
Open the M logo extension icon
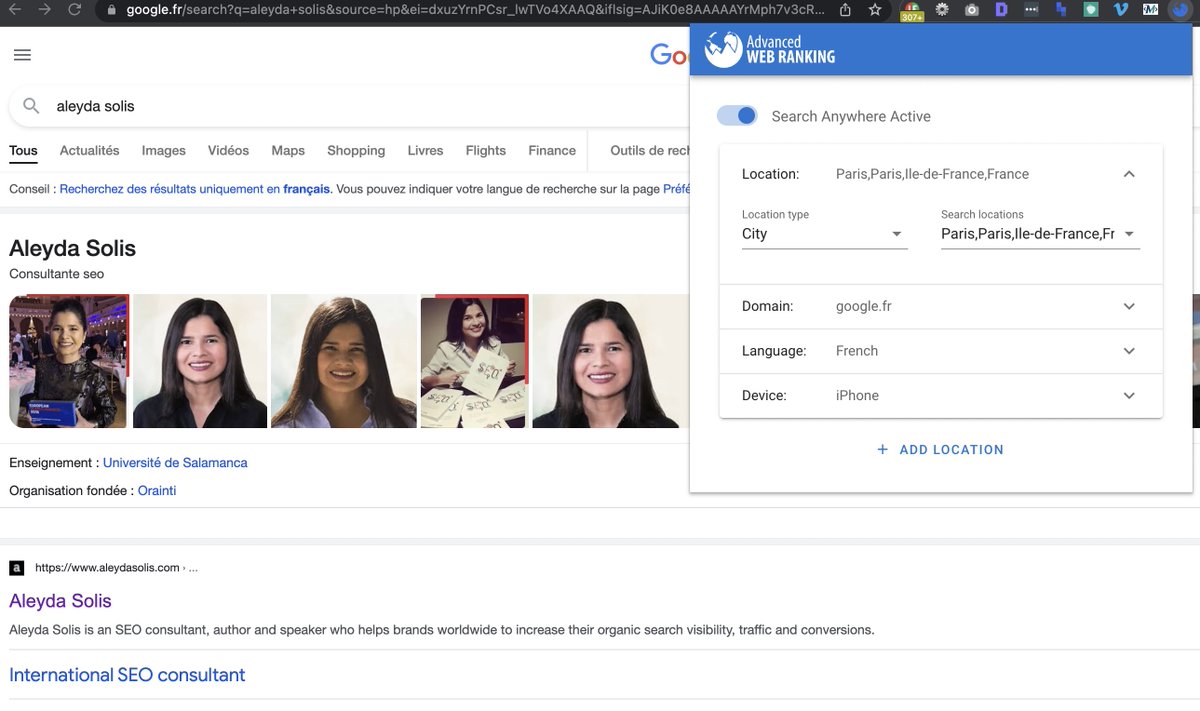[1151, 10]
